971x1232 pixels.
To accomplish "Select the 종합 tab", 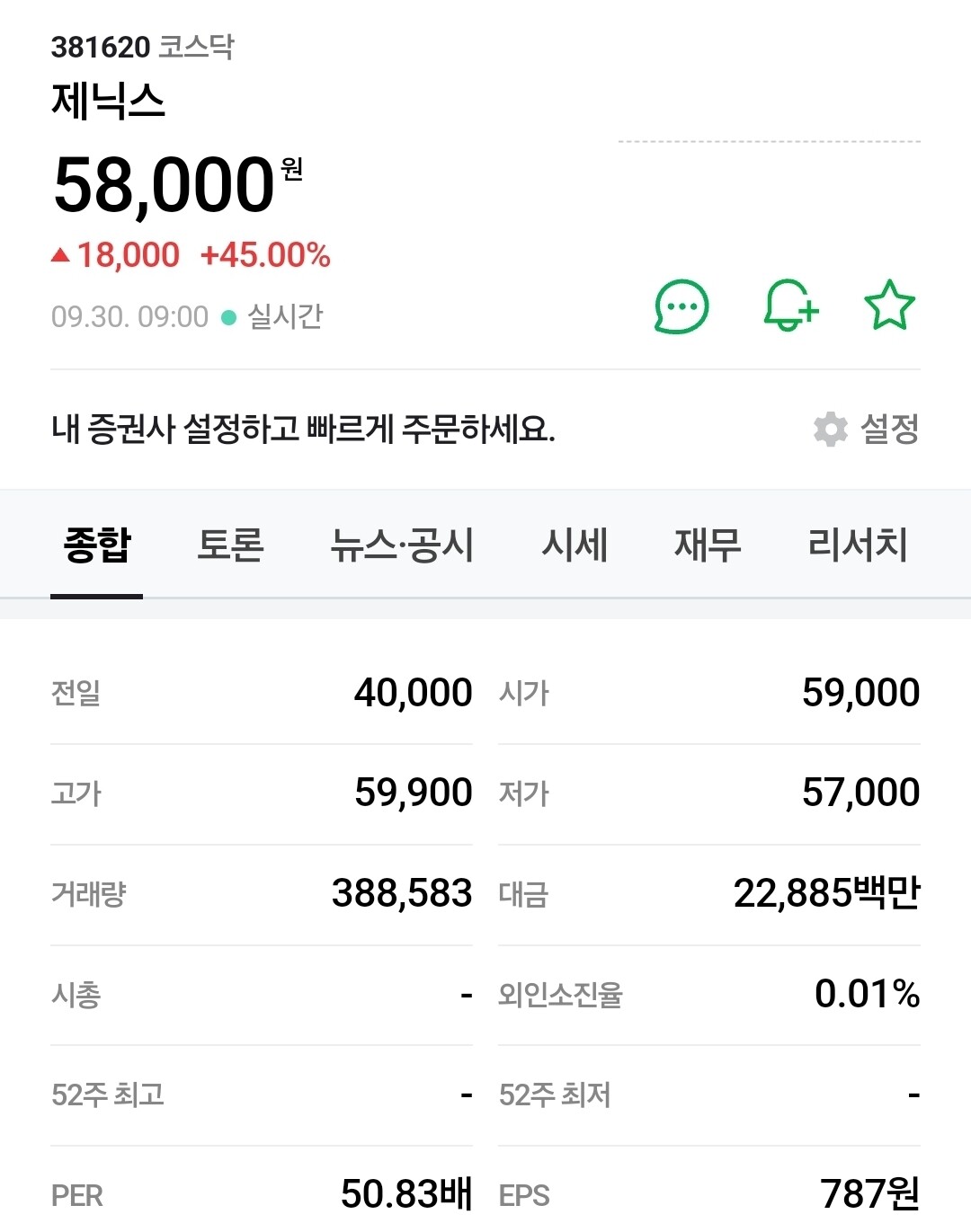I will [x=97, y=545].
